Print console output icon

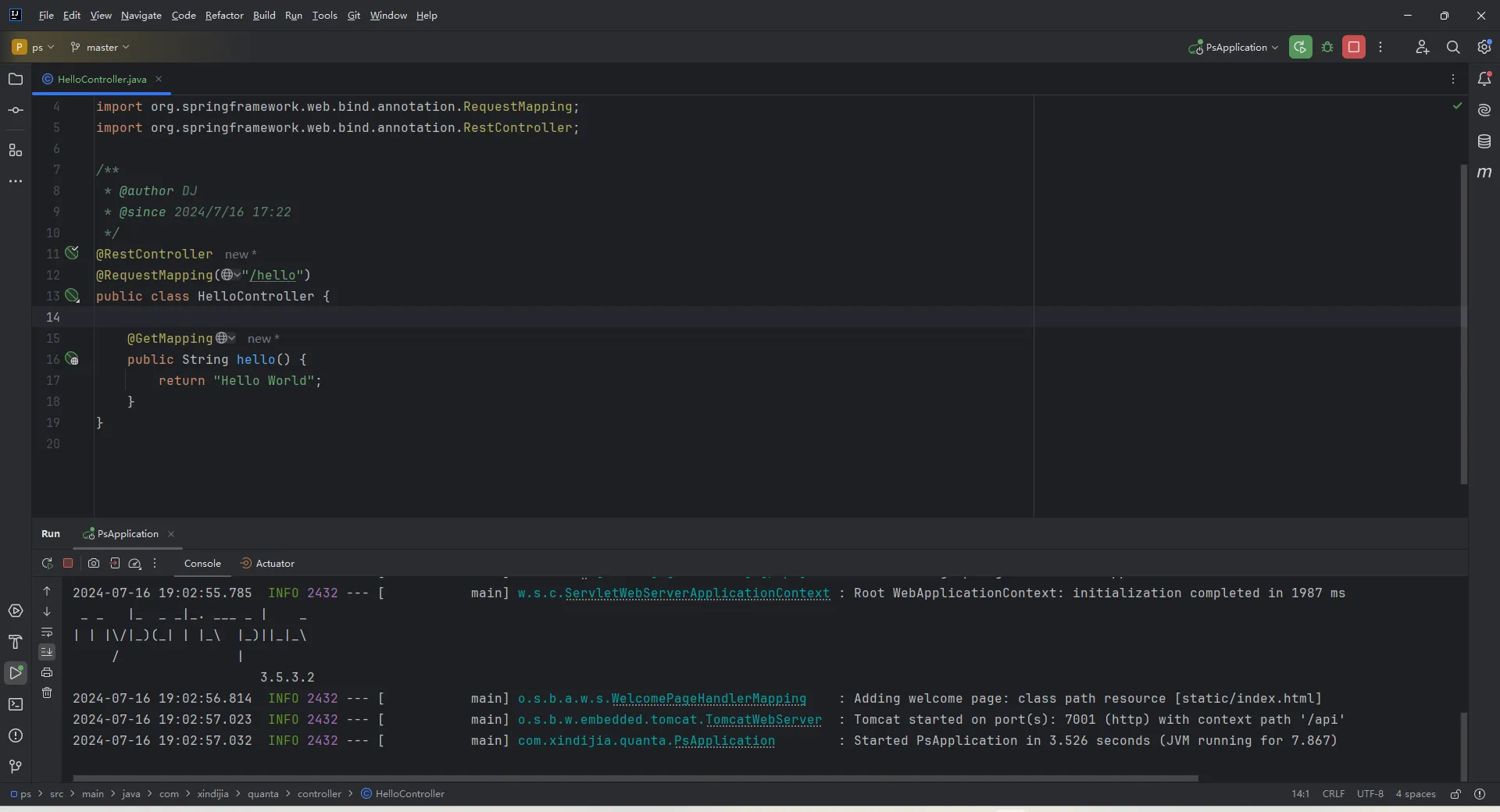click(x=47, y=672)
